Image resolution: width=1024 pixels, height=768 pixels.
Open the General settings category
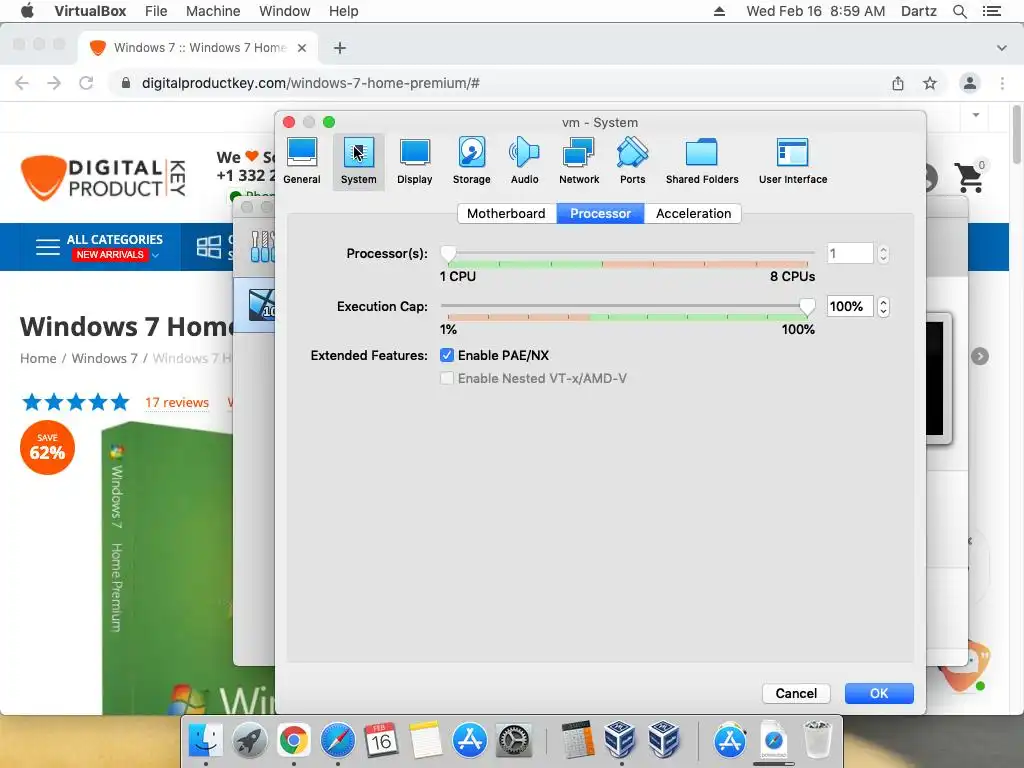pyautogui.click(x=302, y=161)
